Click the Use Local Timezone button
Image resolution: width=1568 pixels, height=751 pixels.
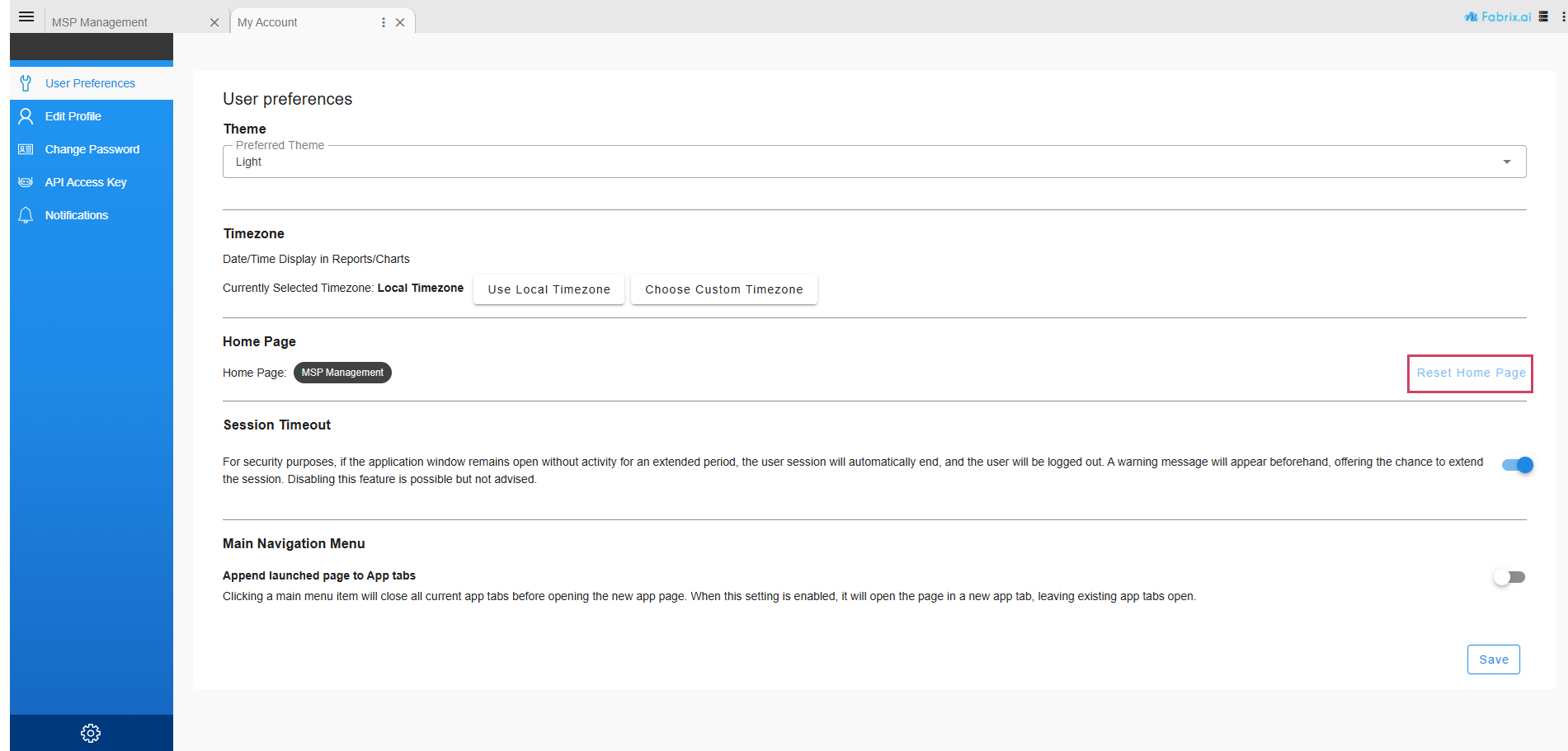click(x=549, y=289)
